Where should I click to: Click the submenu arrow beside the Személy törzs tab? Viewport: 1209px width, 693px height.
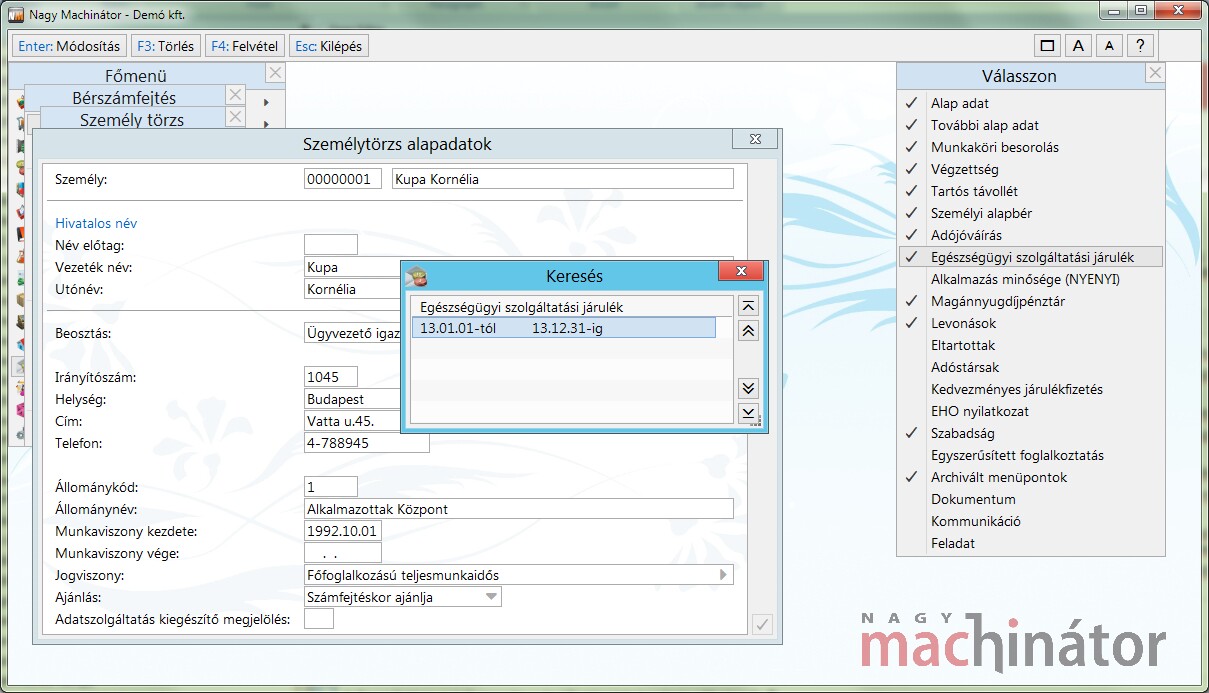[266, 124]
